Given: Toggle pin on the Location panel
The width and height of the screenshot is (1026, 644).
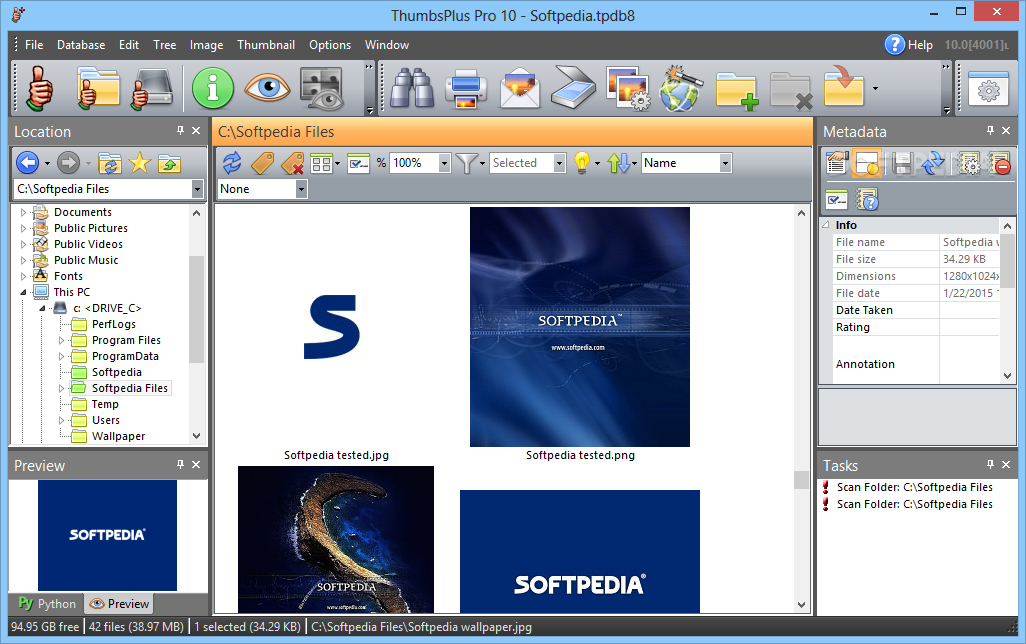Looking at the screenshot, I should pos(180,131).
